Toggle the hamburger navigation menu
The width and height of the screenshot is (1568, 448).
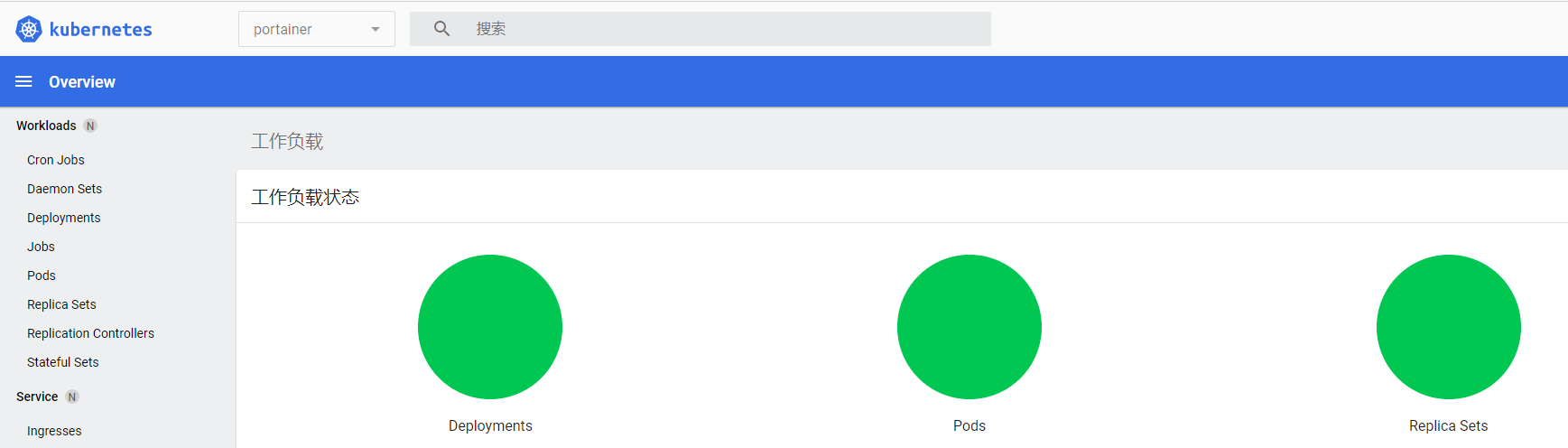(x=24, y=81)
